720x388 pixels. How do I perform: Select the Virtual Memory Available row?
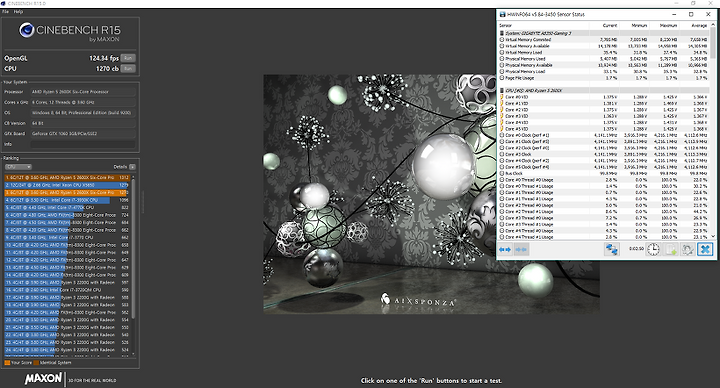(x=604, y=46)
